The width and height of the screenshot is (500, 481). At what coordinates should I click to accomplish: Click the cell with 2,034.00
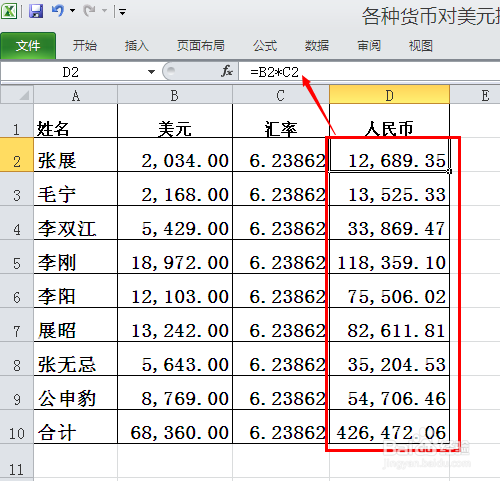(175, 155)
